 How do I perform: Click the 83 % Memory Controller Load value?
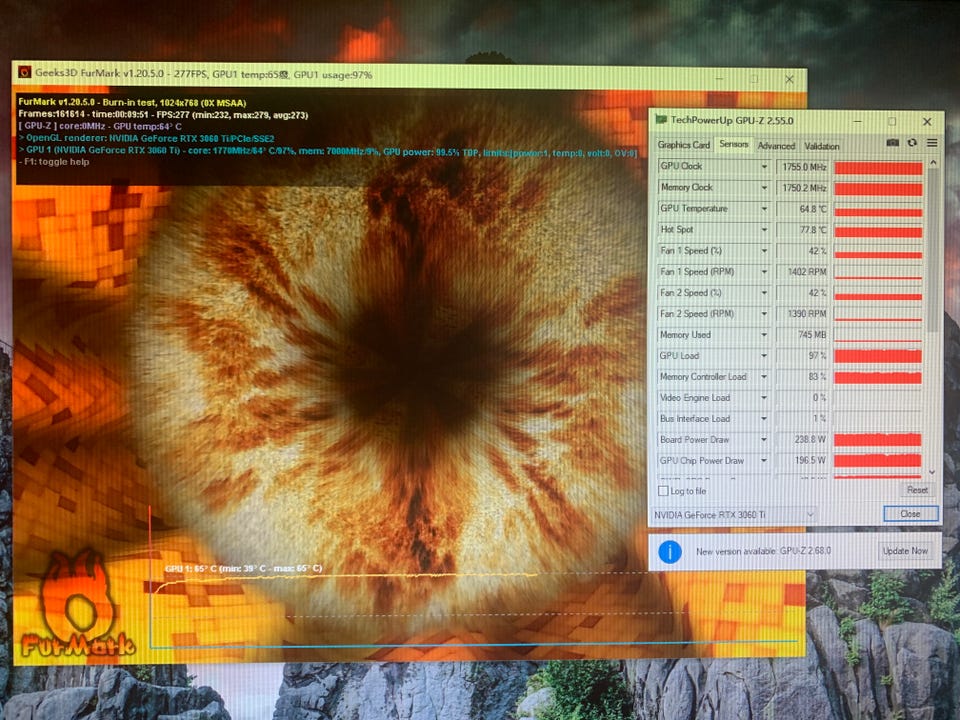(803, 377)
